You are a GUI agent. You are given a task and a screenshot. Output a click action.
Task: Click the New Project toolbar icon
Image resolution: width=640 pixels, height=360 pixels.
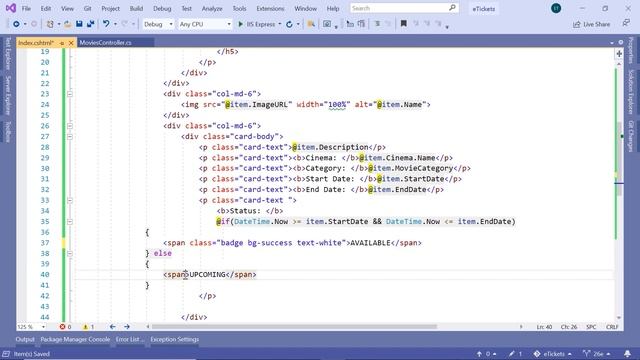coord(50,24)
